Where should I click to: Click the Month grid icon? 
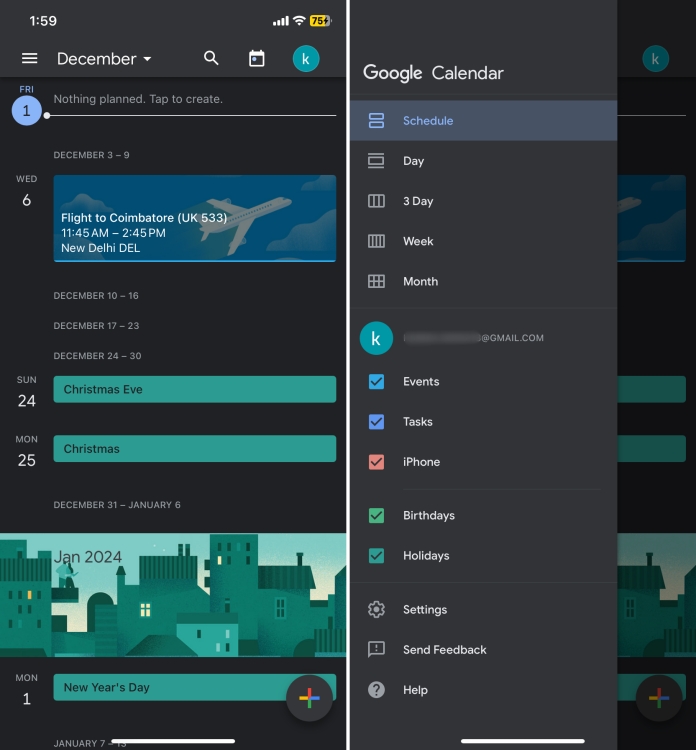point(376,281)
